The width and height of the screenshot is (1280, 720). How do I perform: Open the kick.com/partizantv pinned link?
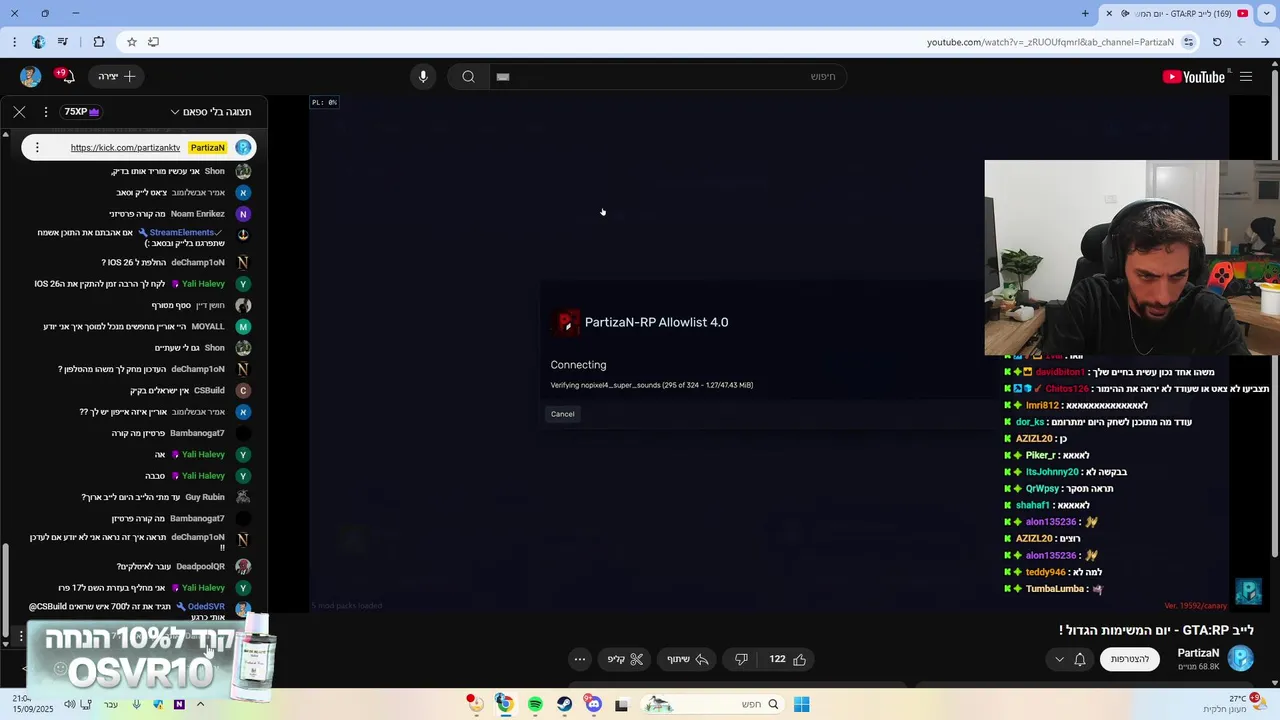[125, 148]
